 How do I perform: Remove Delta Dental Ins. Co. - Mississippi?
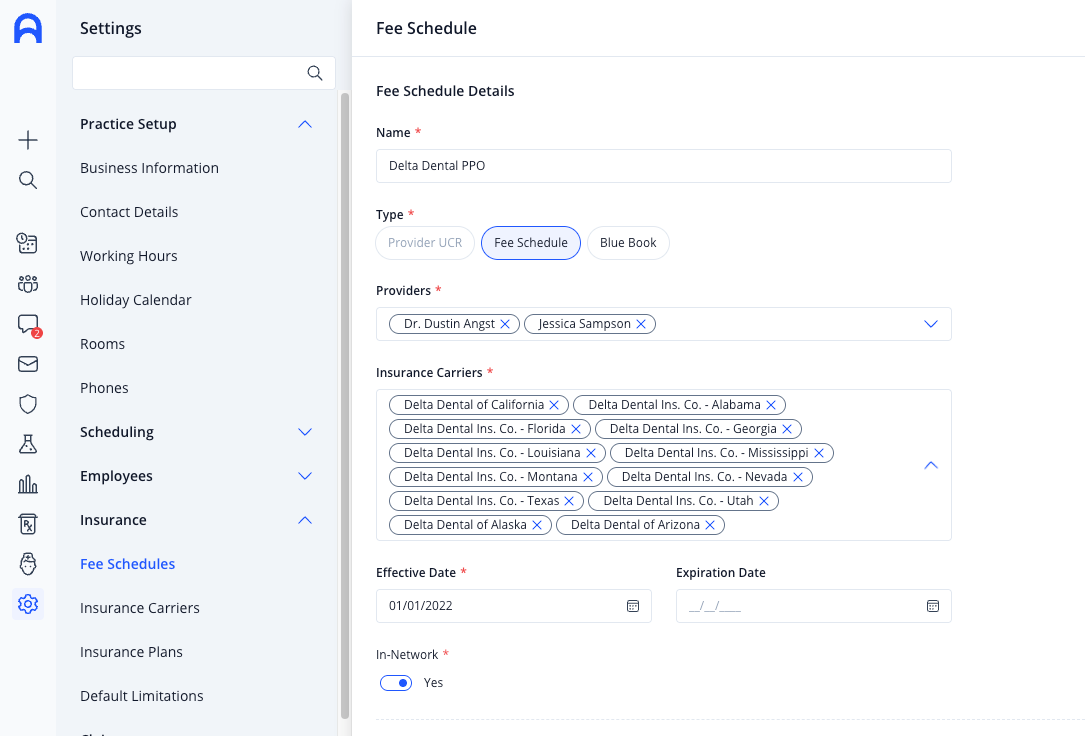click(x=819, y=453)
